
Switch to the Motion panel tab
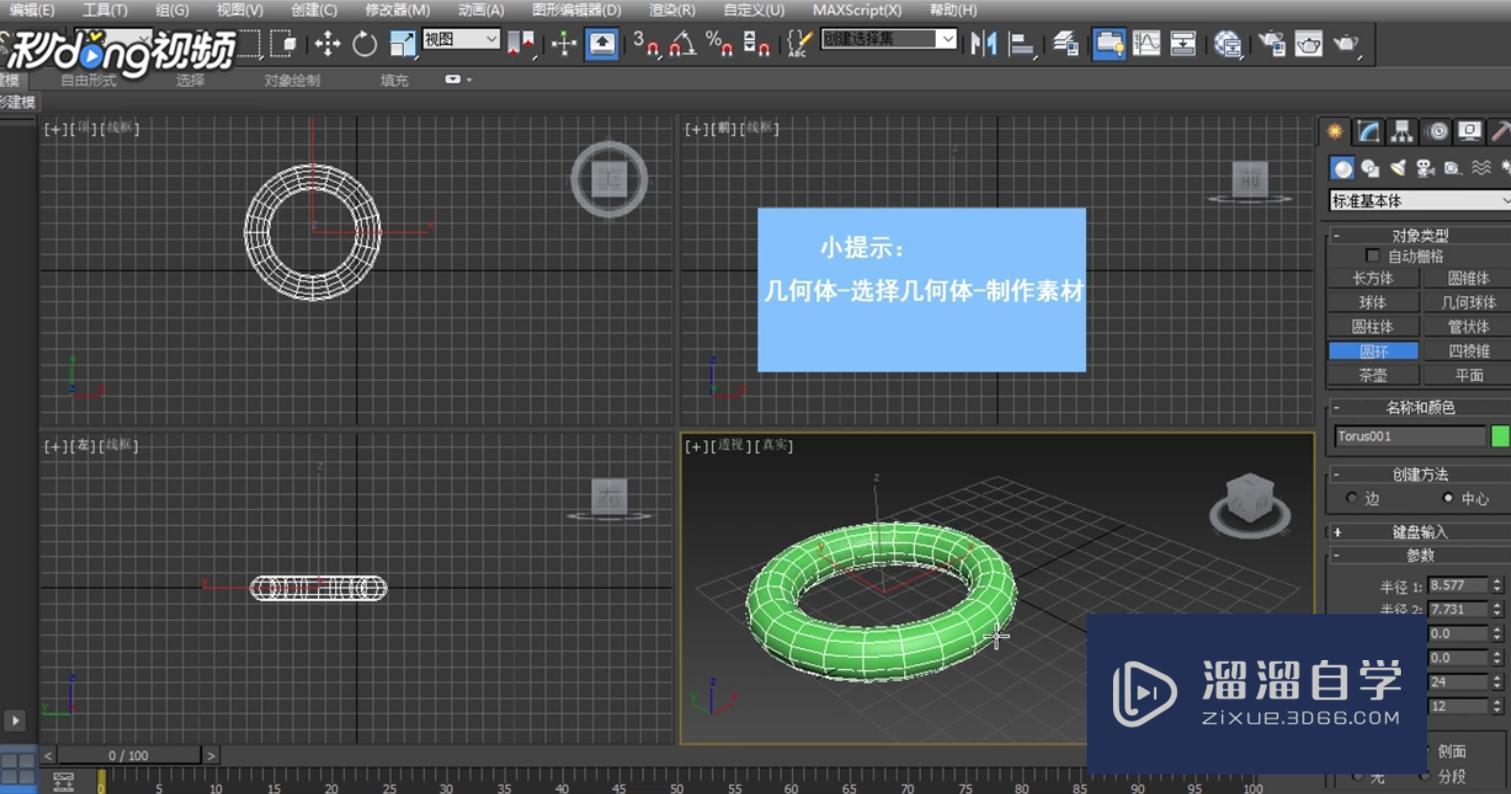click(1437, 132)
